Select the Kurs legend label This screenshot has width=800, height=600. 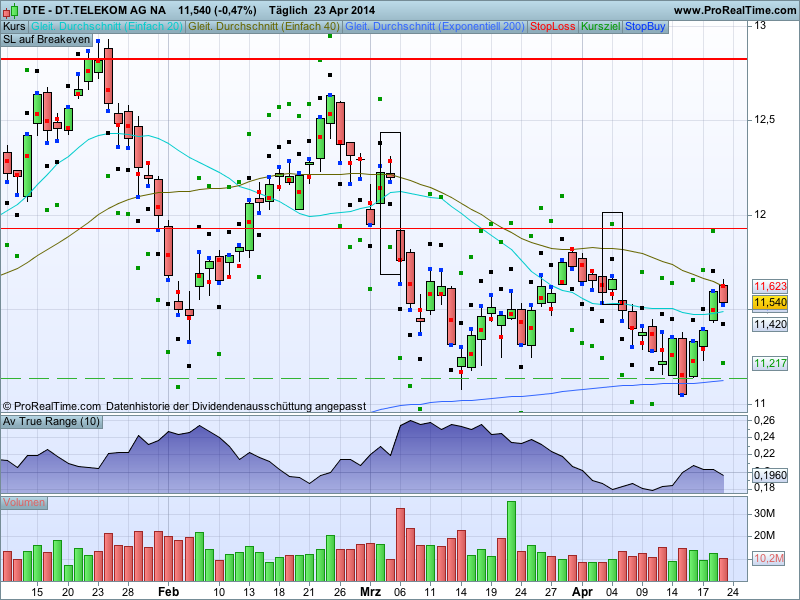[14, 27]
